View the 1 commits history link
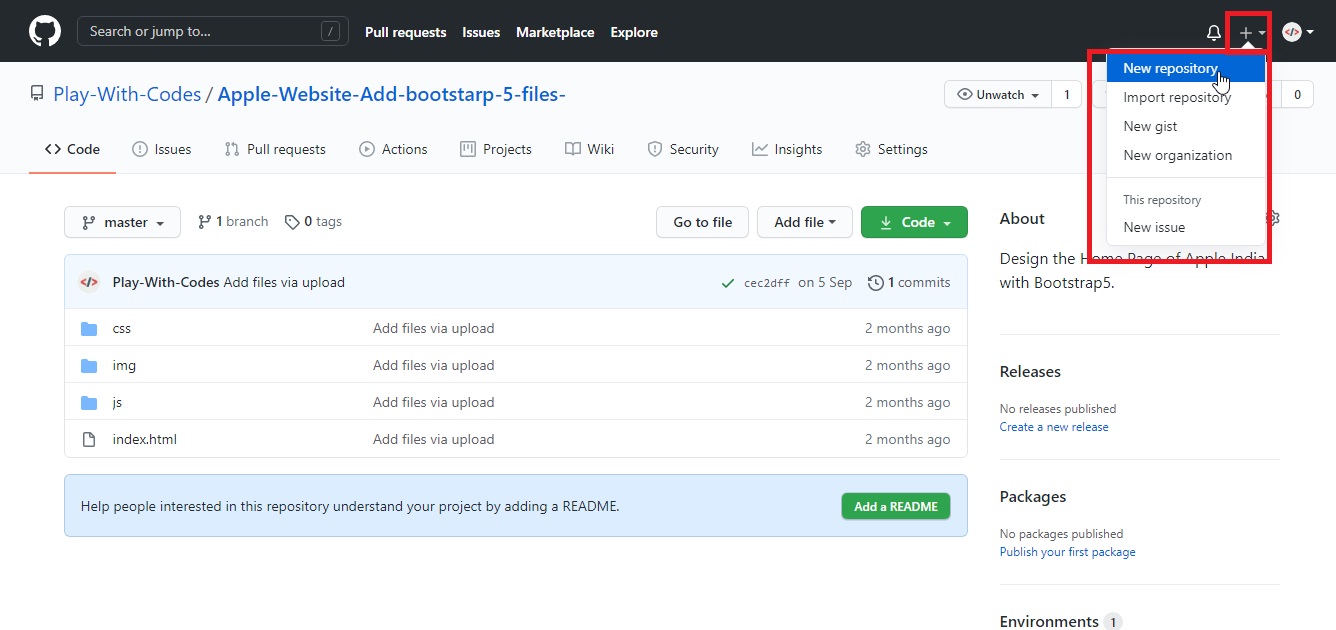The image size is (1336, 630). [x=909, y=283]
